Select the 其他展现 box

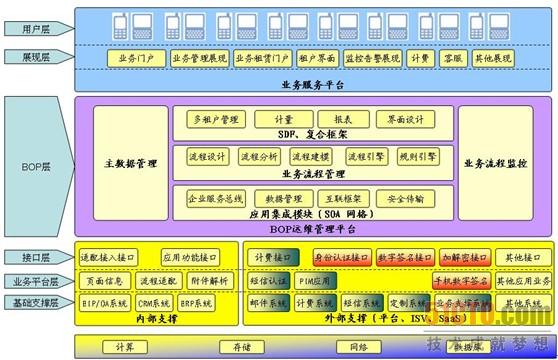click(493, 58)
